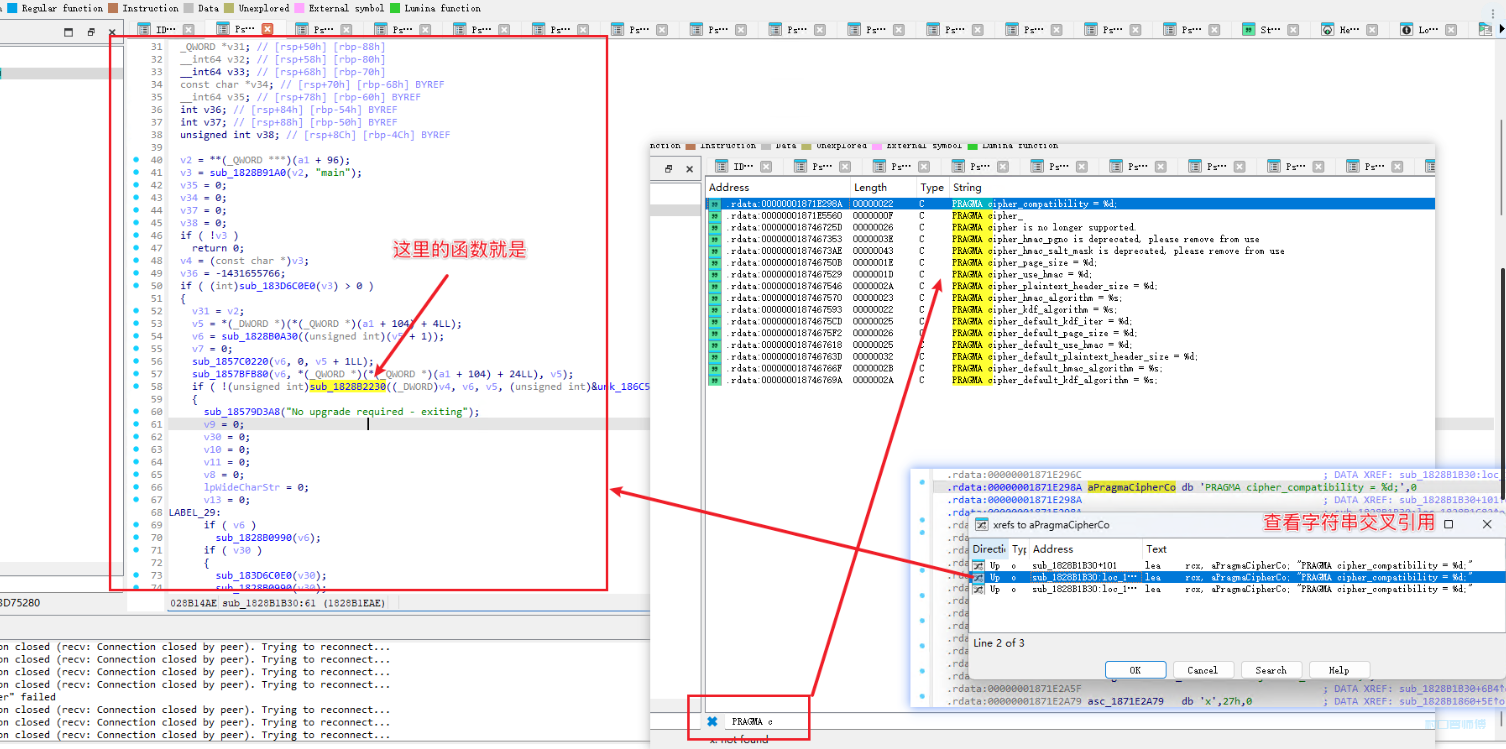Toggle breakpoint dot at line 58
1506x749 pixels.
click(136, 386)
